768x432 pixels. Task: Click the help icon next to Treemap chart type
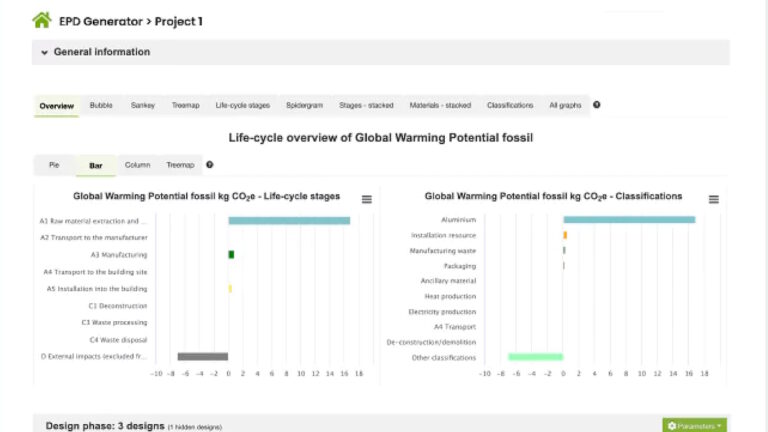point(210,165)
